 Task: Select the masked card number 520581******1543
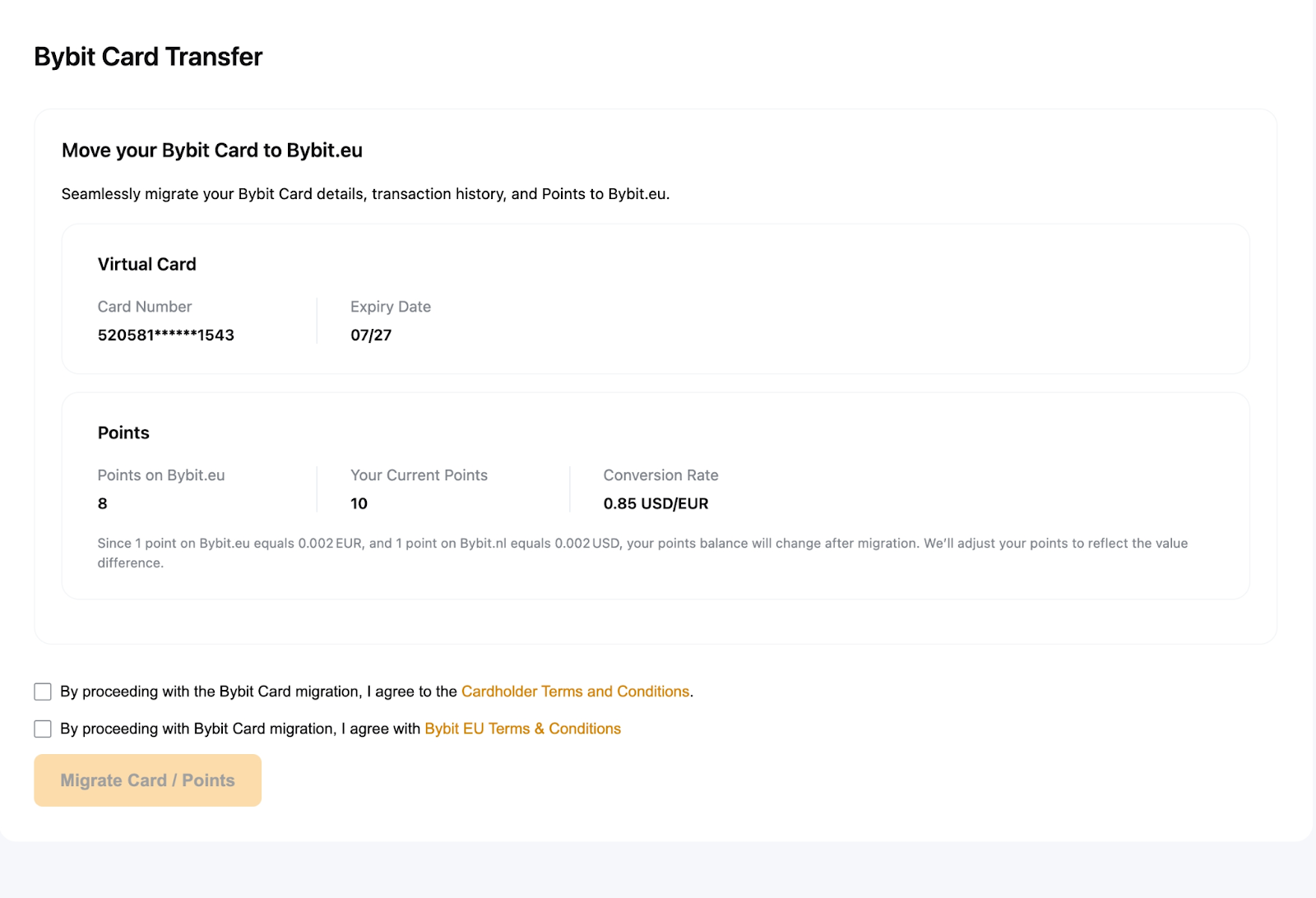point(166,335)
